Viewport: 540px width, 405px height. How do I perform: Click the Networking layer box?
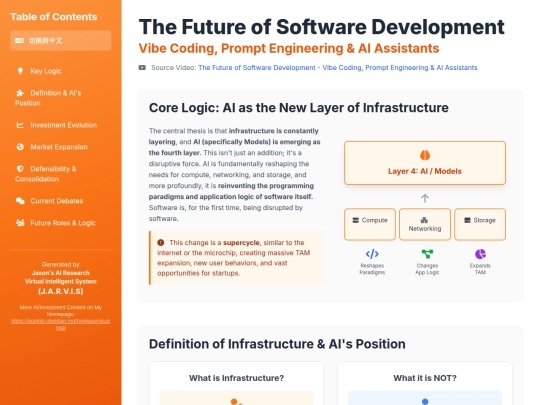425,224
